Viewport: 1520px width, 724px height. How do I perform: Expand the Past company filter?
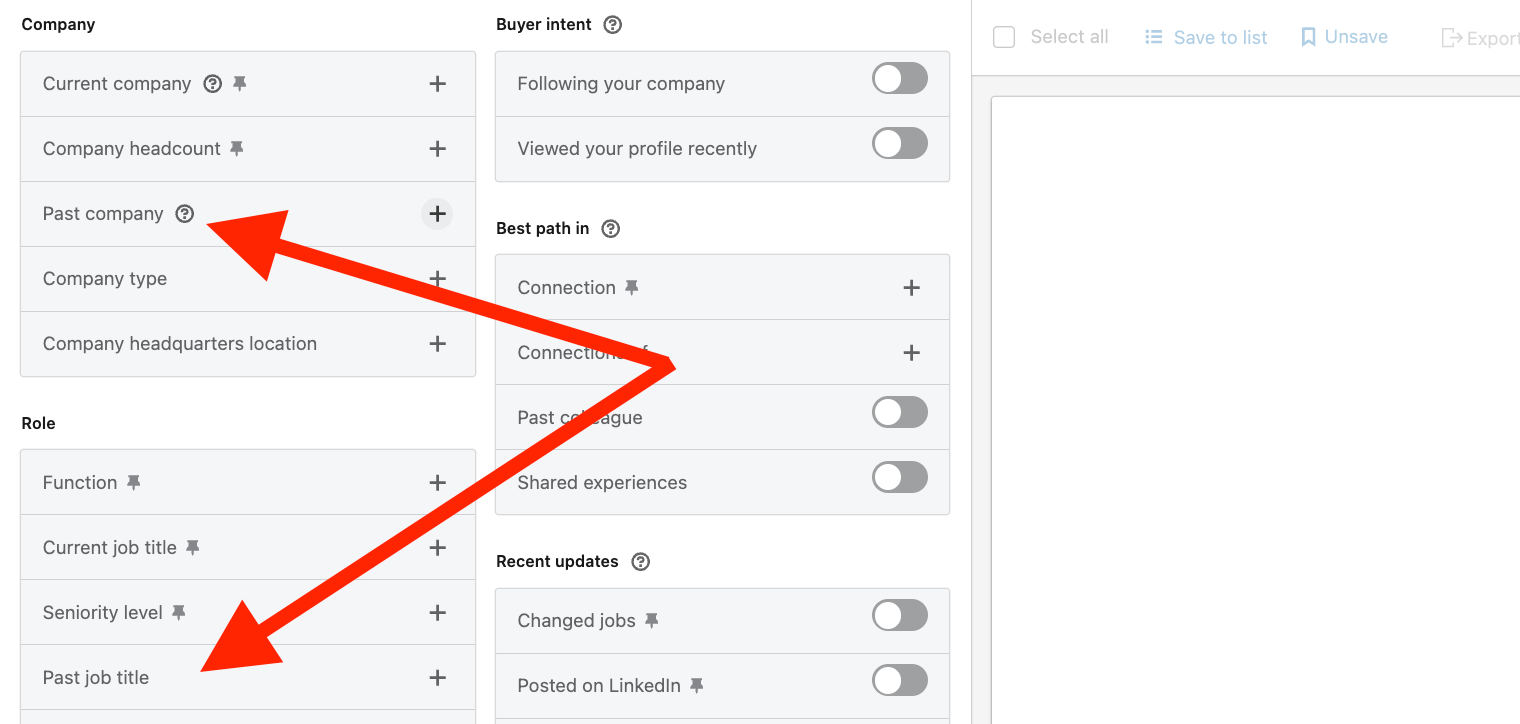437,213
